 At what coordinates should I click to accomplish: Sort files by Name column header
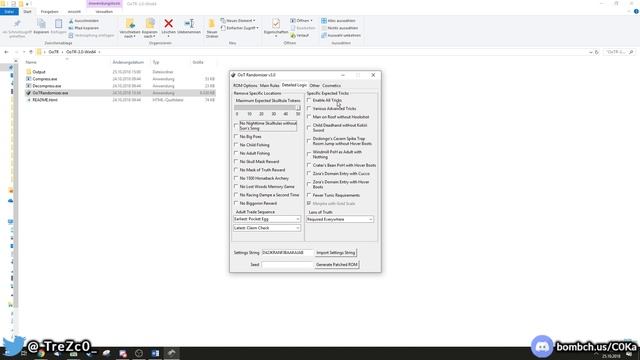pyautogui.click(x=31, y=62)
